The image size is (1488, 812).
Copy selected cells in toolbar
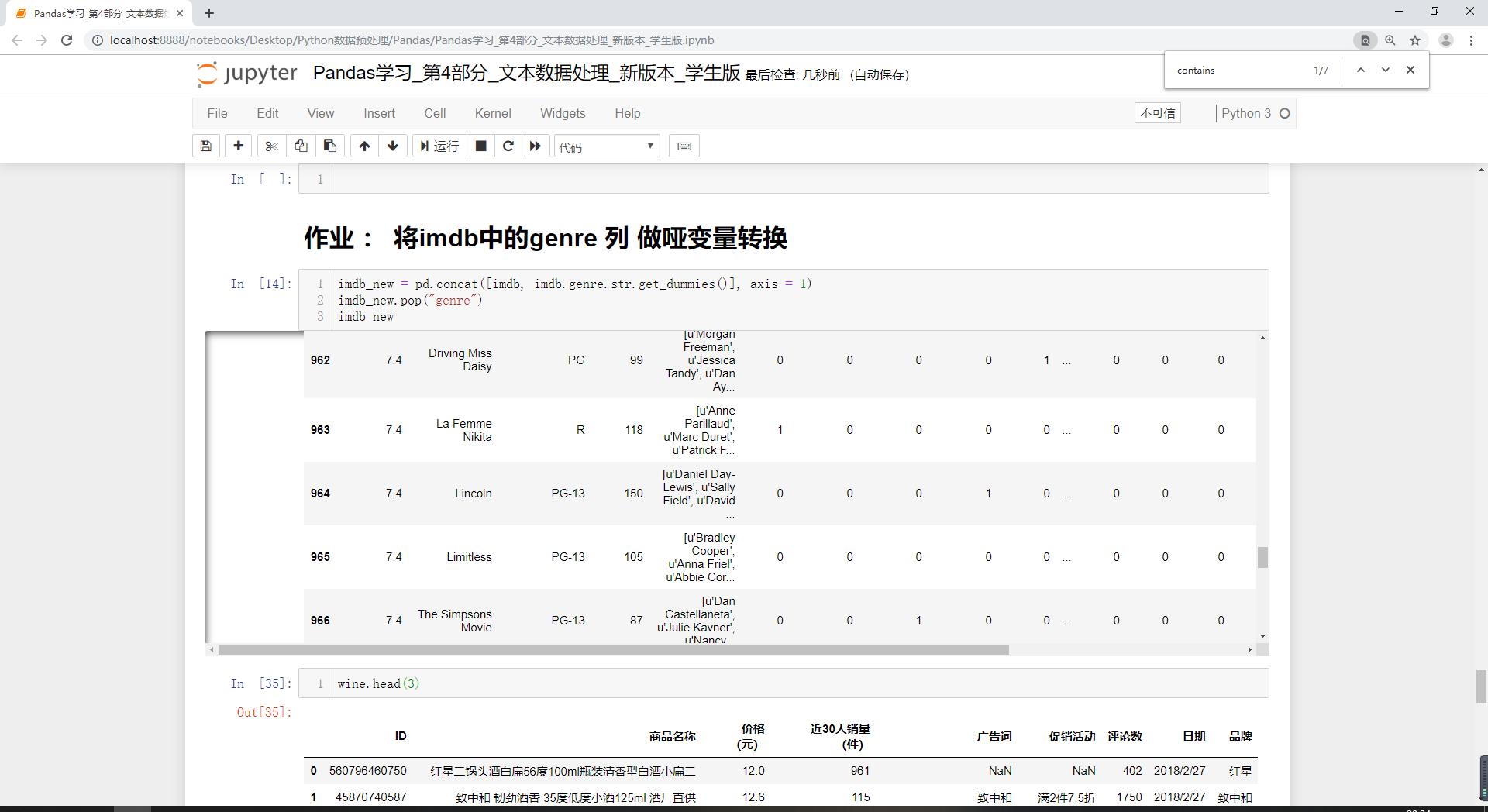[x=301, y=146]
